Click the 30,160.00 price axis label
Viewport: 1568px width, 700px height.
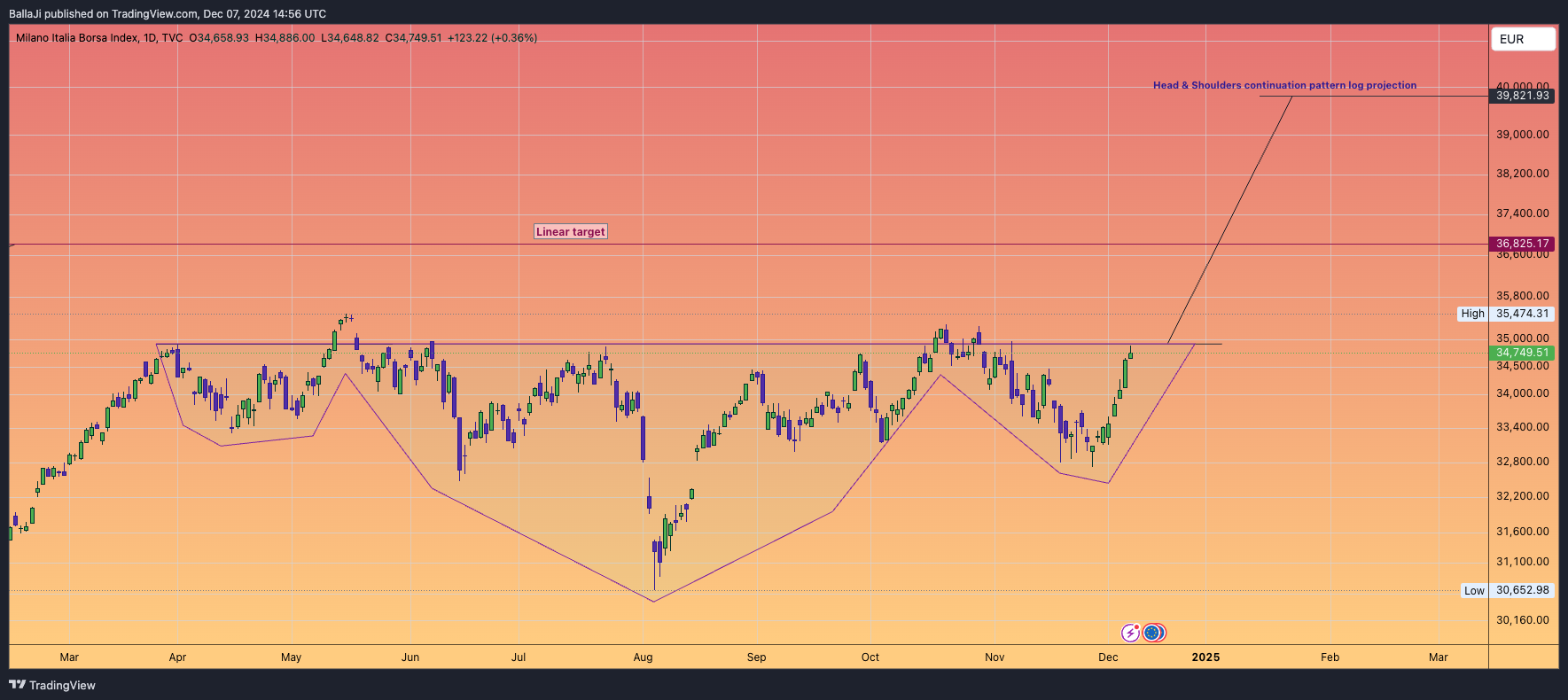point(1523,620)
